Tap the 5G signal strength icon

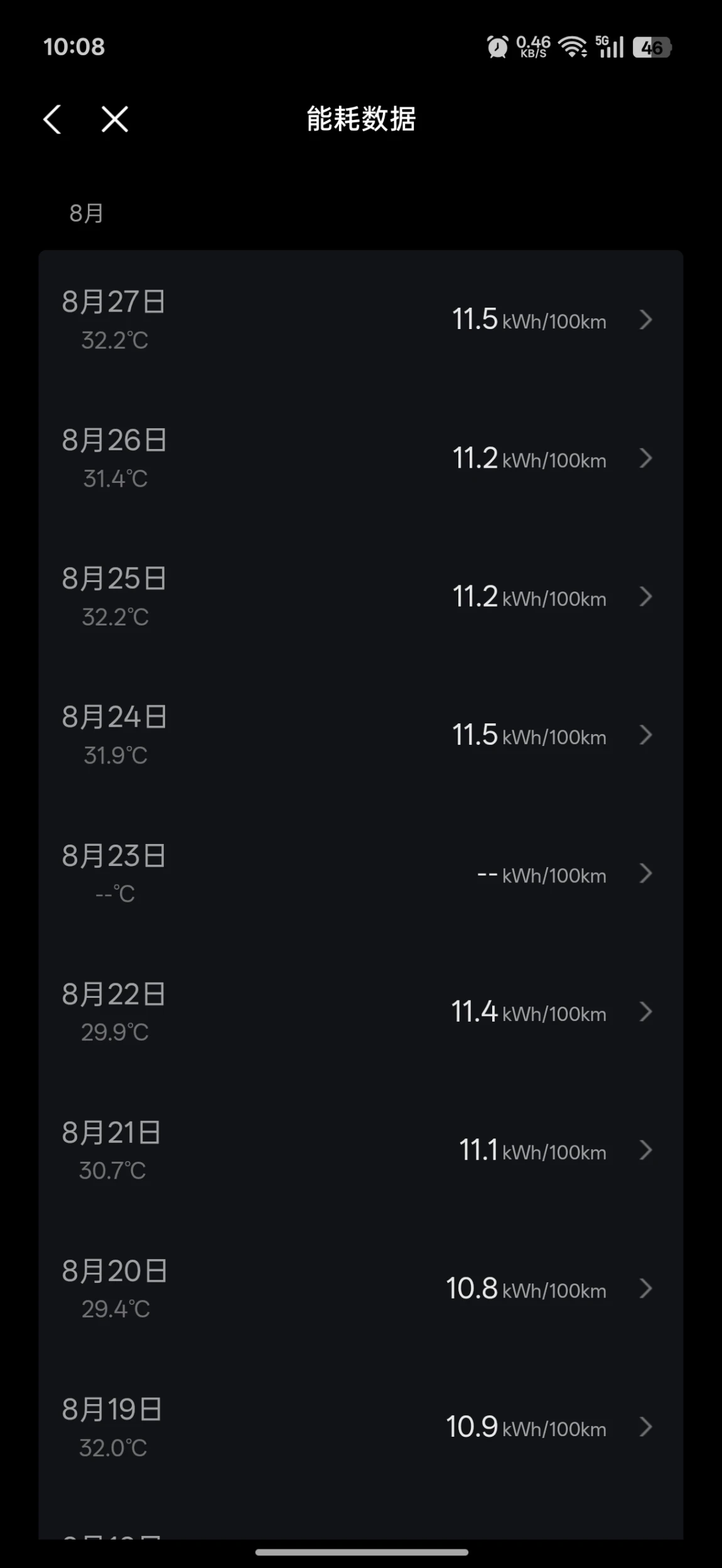(610, 47)
